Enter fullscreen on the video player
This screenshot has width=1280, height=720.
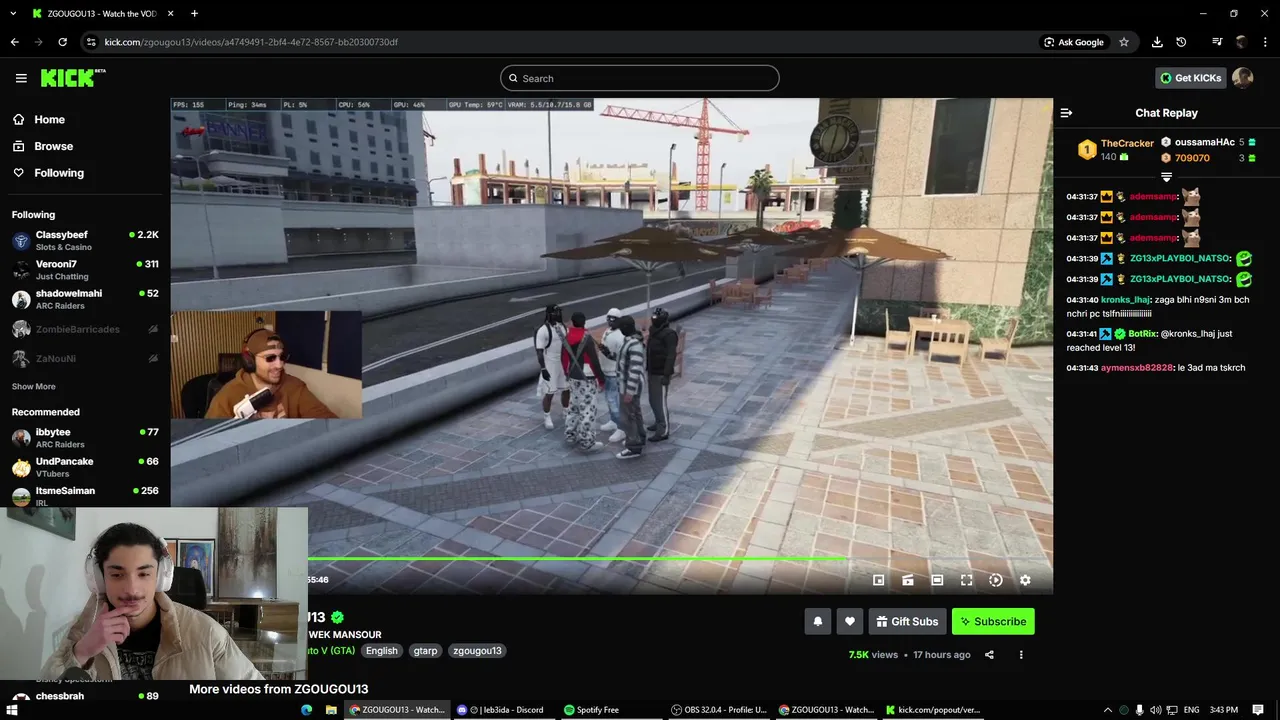point(967,580)
